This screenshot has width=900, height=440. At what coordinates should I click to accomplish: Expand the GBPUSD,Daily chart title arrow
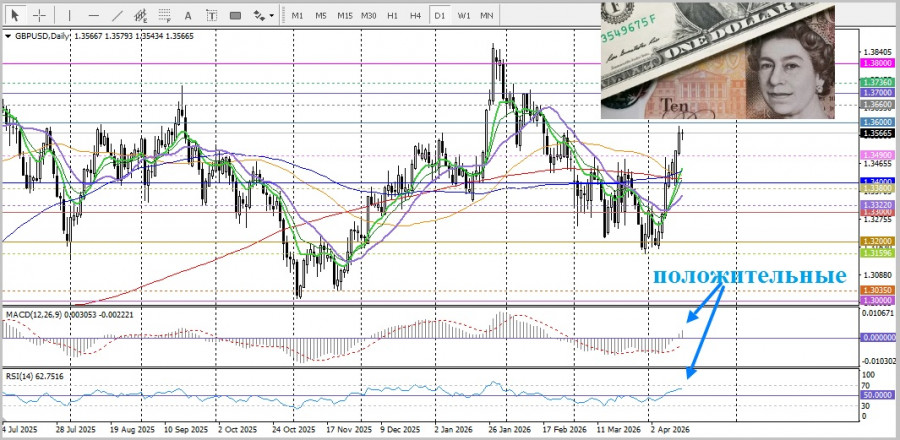pos(8,36)
